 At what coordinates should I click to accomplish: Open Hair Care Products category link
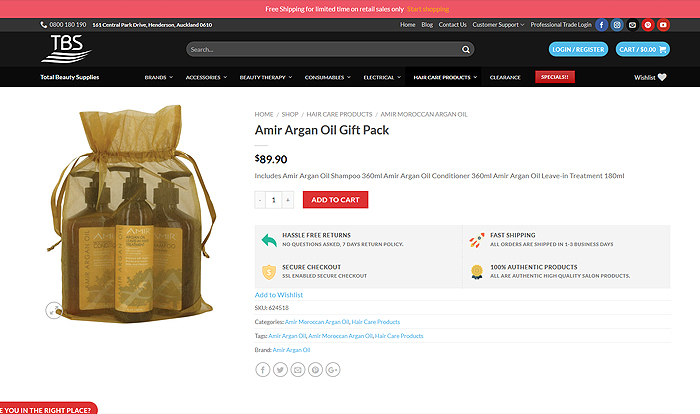(375, 322)
